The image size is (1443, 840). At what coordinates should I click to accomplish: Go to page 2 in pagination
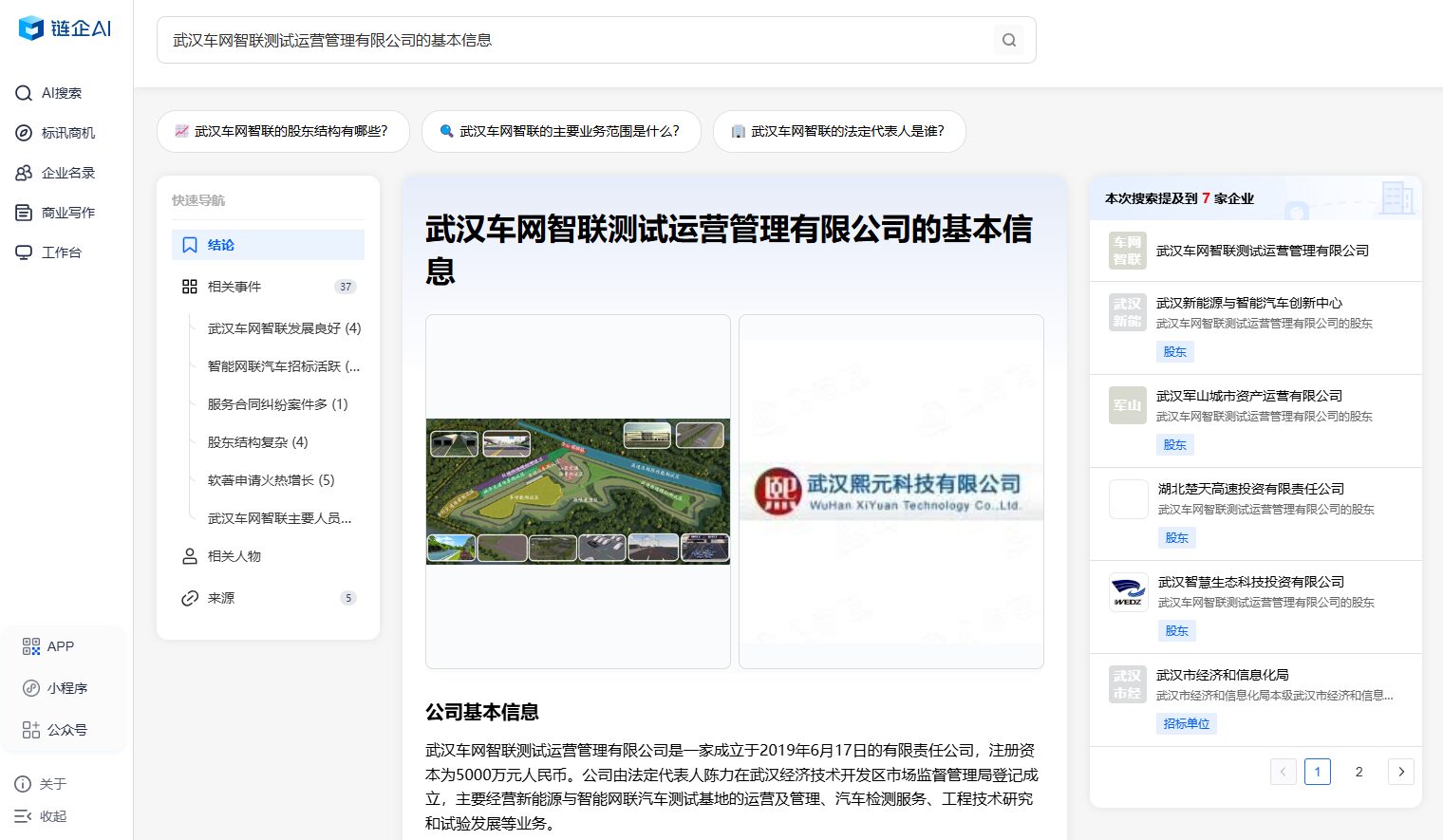tap(1359, 772)
